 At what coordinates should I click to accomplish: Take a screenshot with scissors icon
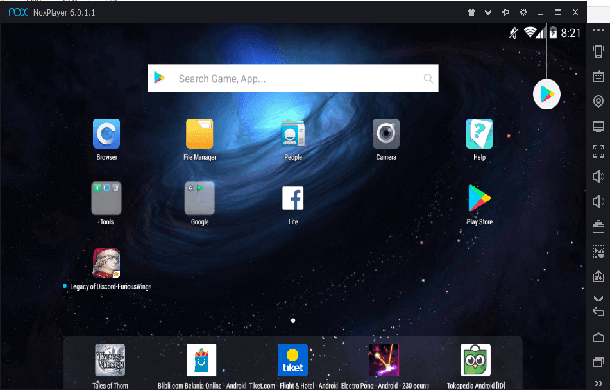click(598, 251)
